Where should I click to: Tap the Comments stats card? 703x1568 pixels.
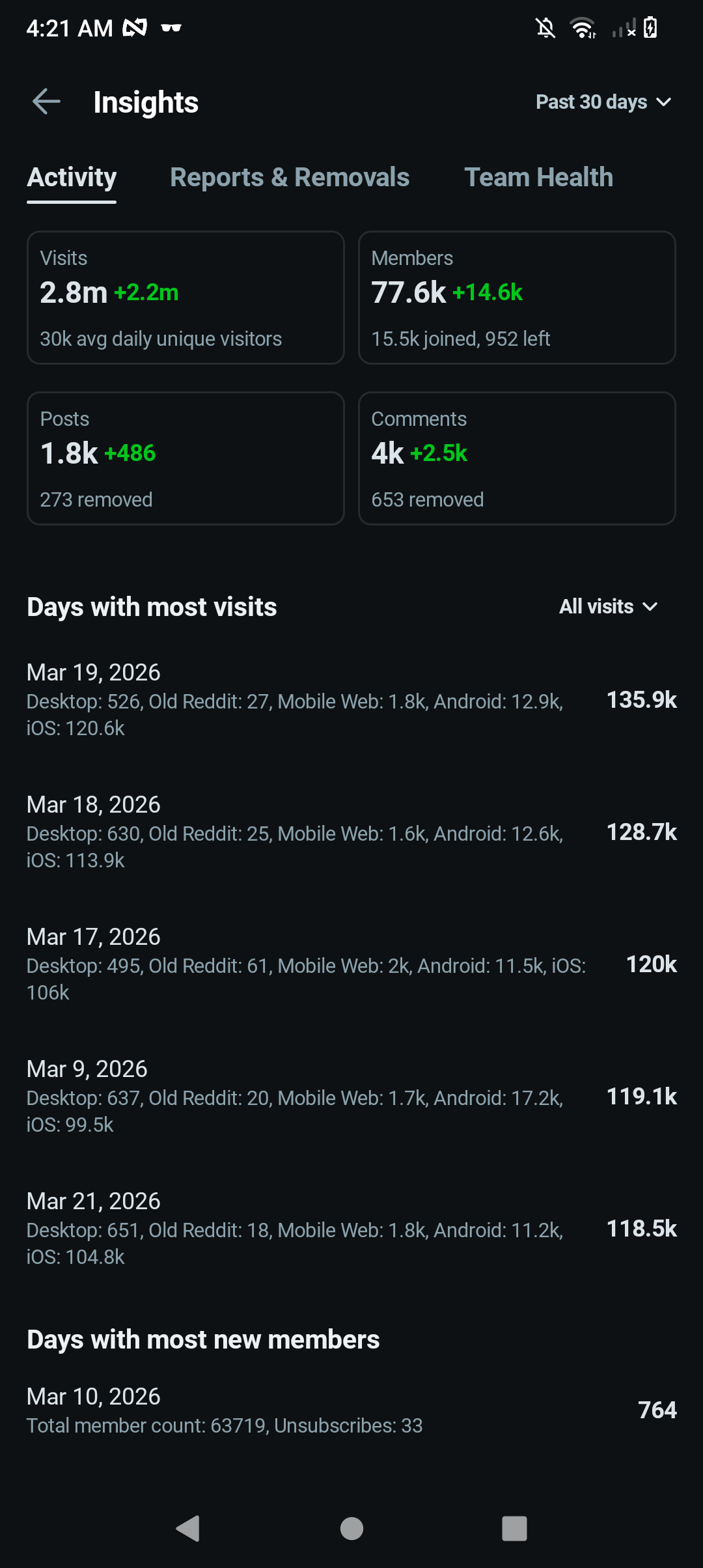pos(517,458)
